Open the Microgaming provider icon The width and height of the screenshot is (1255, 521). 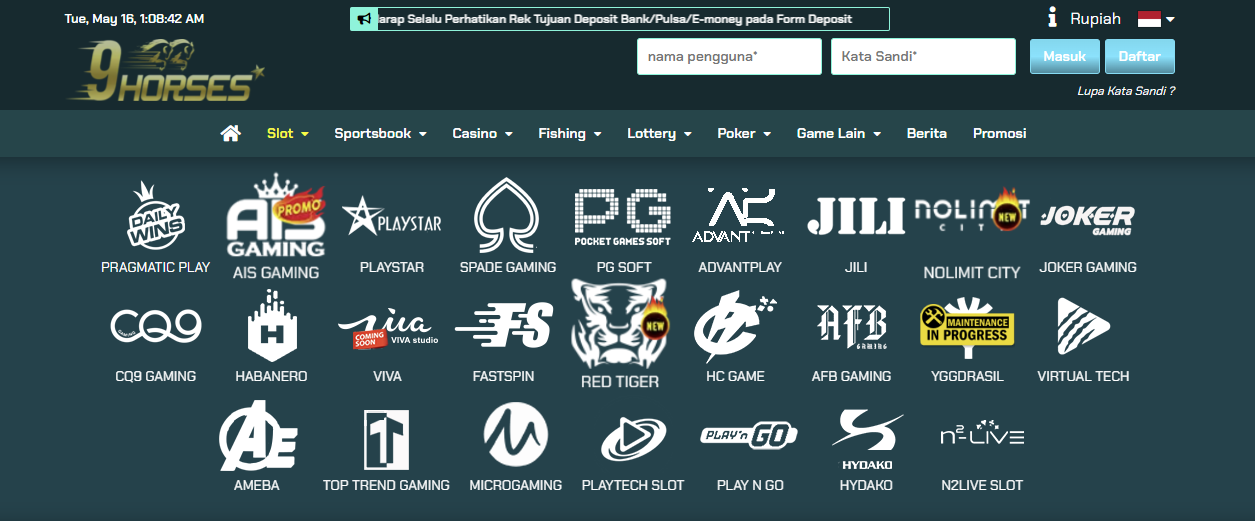pyautogui.click(x=515, y=435)
